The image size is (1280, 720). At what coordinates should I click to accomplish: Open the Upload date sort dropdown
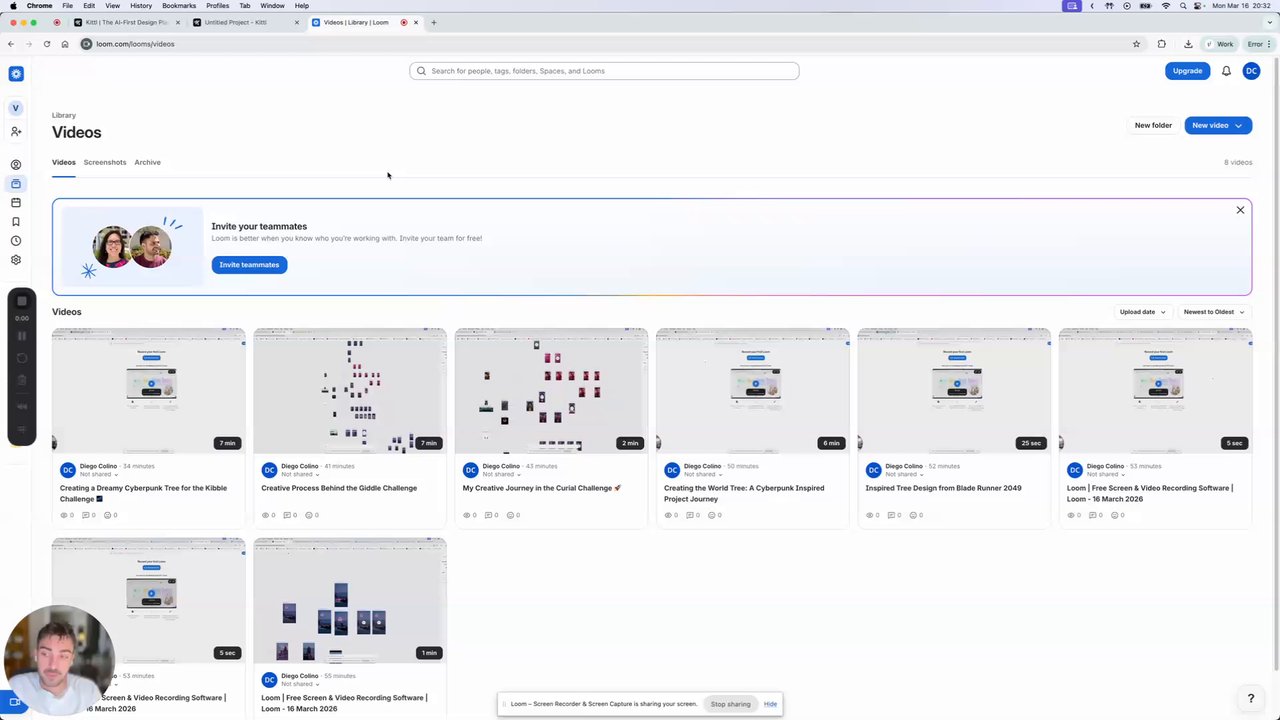[1142, 312]
